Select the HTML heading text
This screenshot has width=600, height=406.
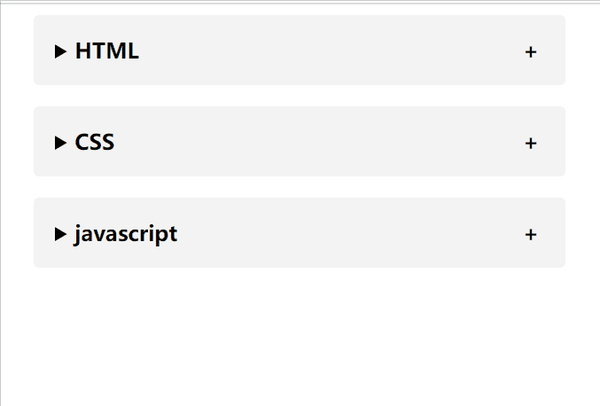click(107, 52)
